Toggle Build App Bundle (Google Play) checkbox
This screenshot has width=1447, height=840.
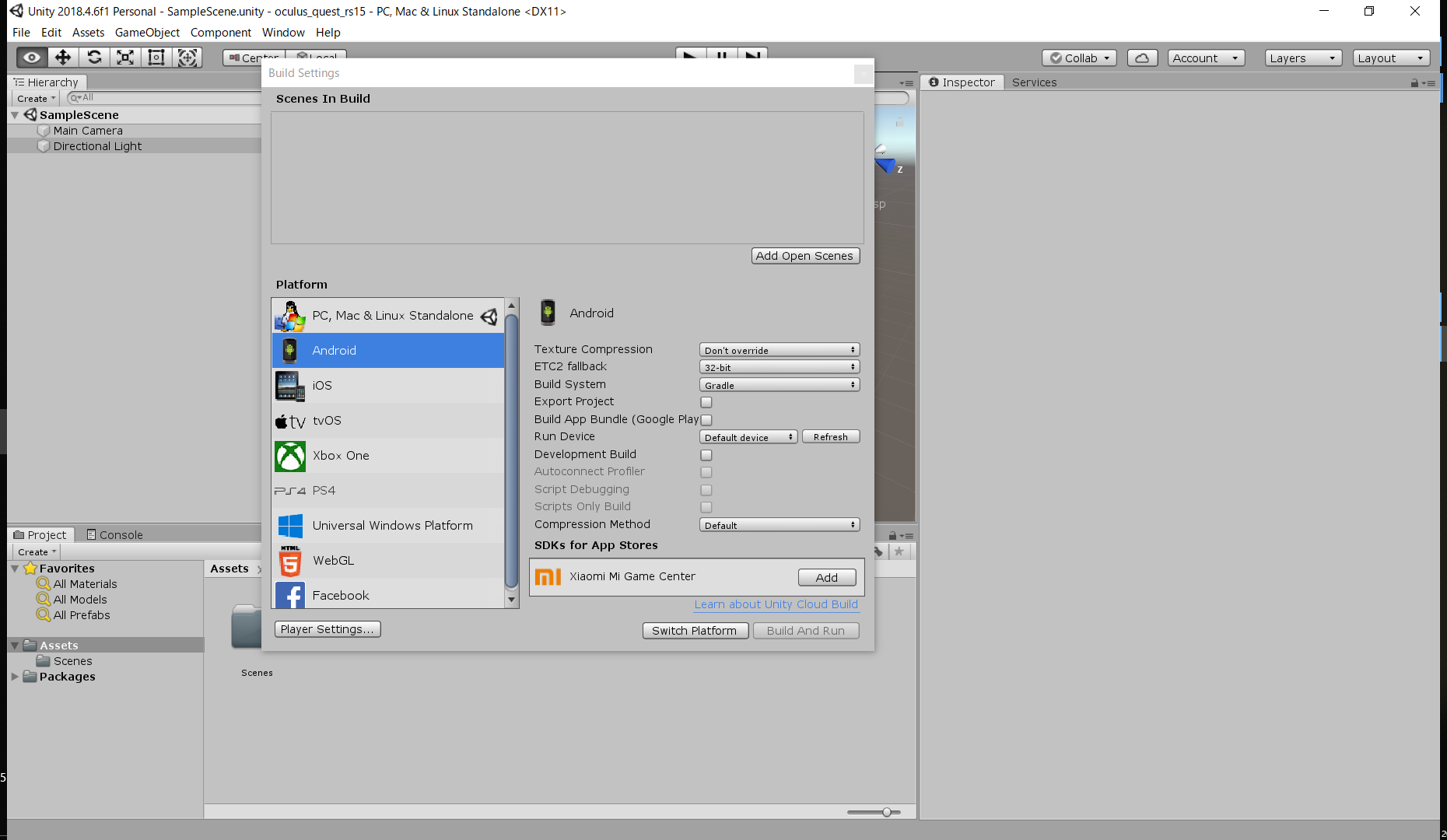pyautogui.click(x=706, y=420)
